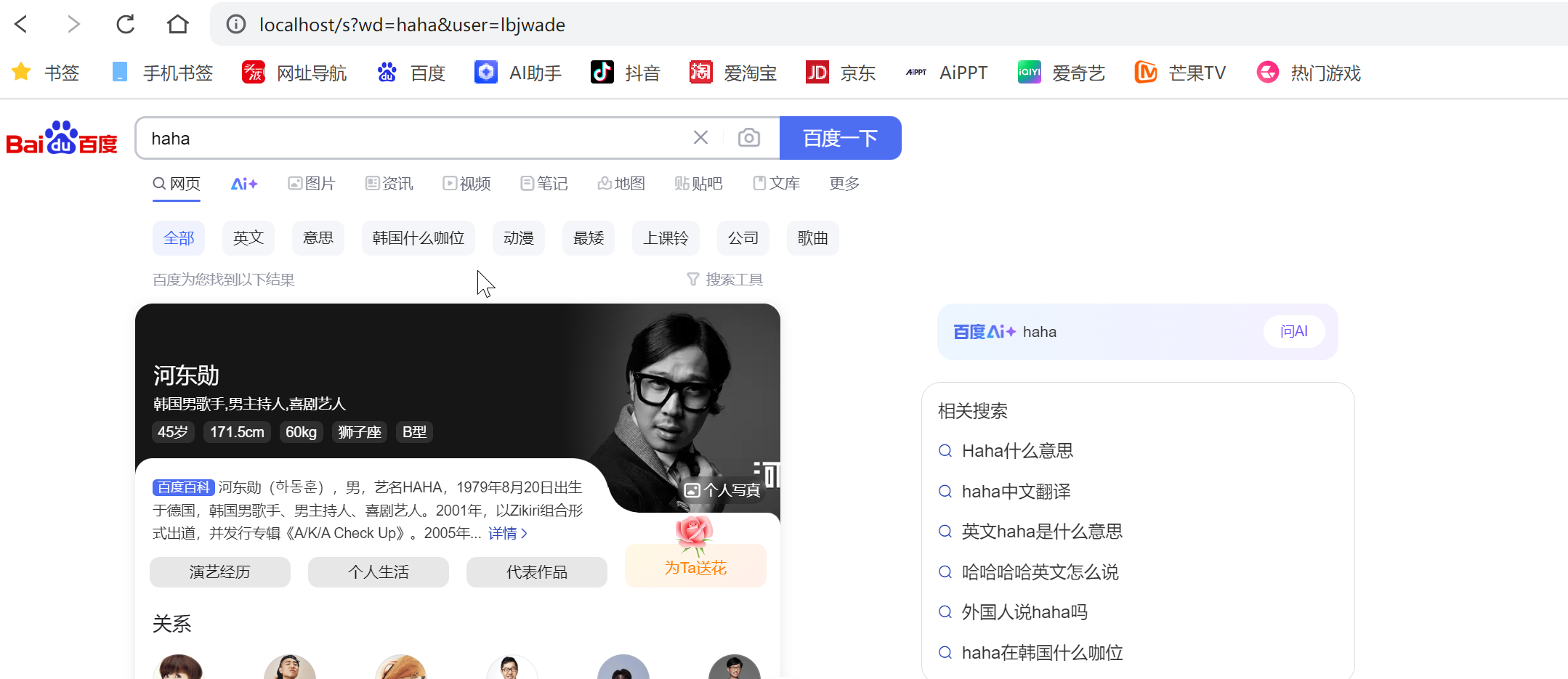Open the AiPPT bookmark
The width and height of the screenshot is (1568, 679).
(x=947, y=73)
